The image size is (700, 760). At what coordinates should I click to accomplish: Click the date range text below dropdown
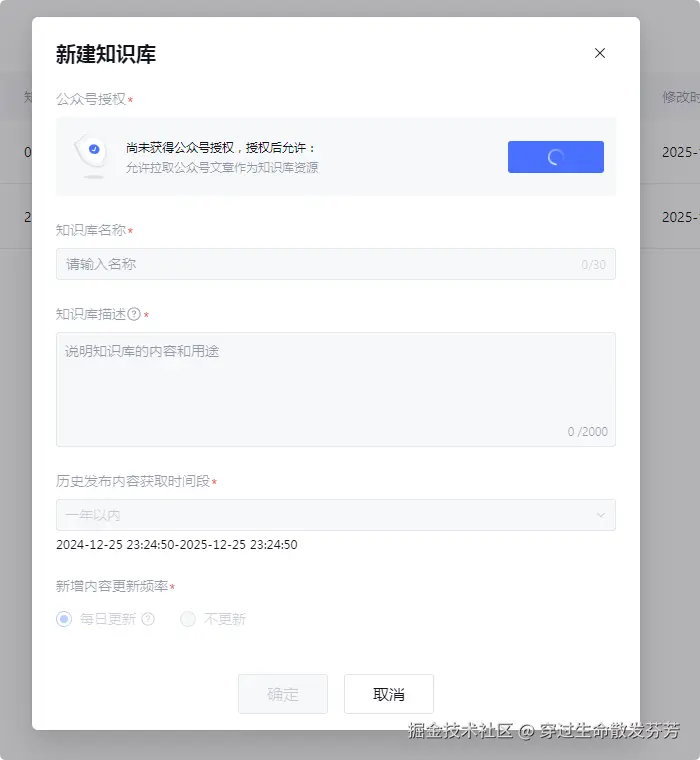tap(177, 544)
